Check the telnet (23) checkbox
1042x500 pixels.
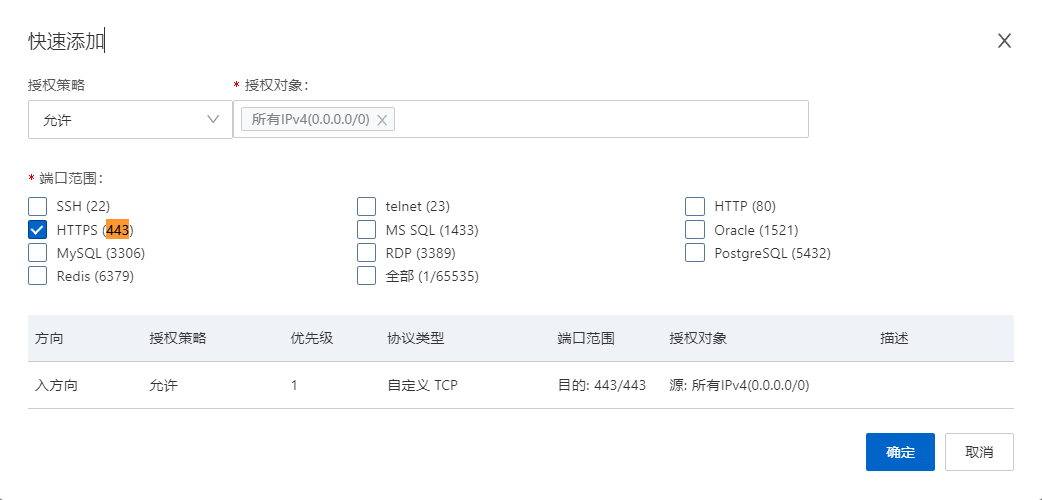click(x=367, y=207)
